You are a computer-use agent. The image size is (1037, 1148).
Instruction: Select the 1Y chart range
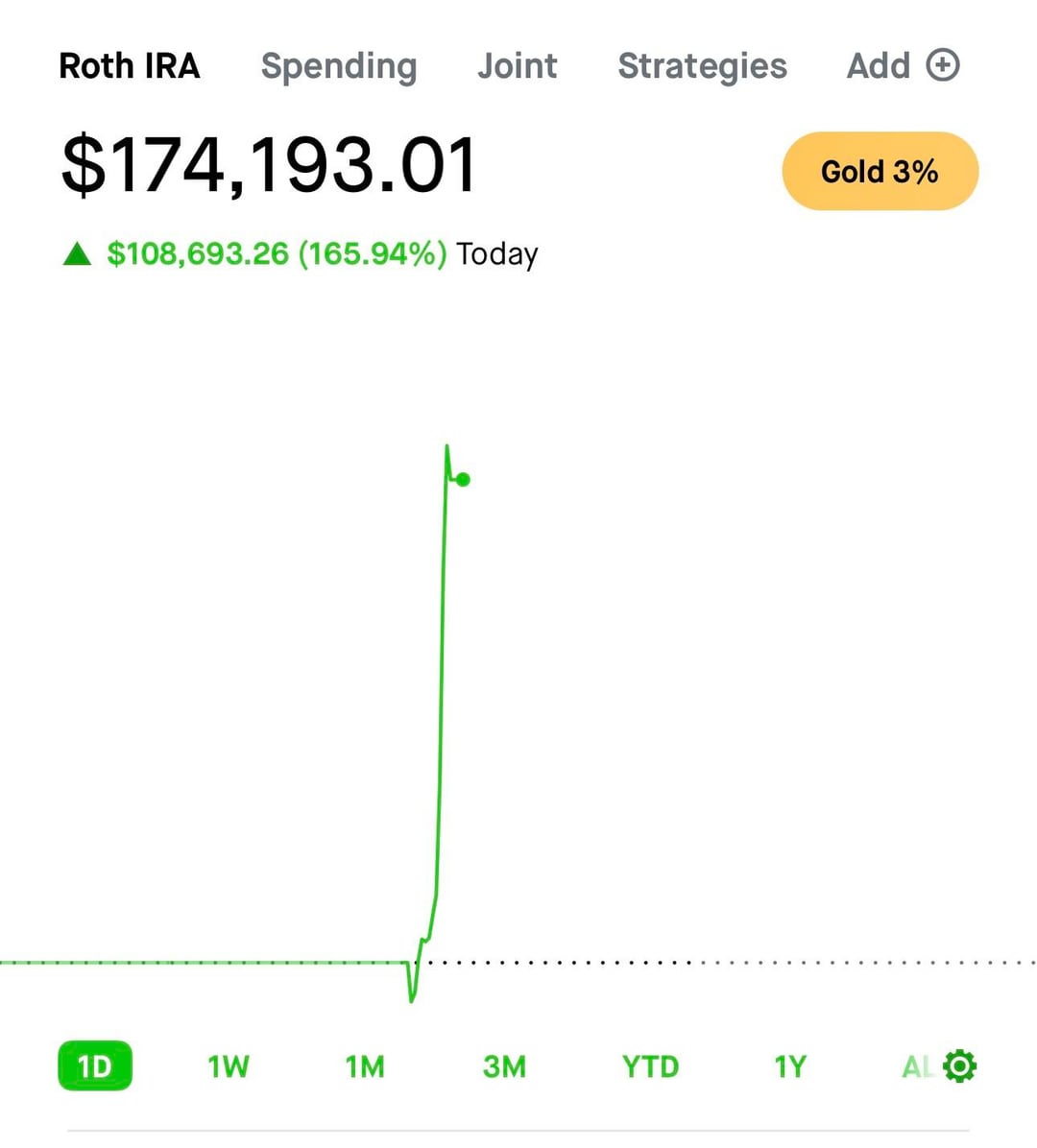(x=790, y=1066)
